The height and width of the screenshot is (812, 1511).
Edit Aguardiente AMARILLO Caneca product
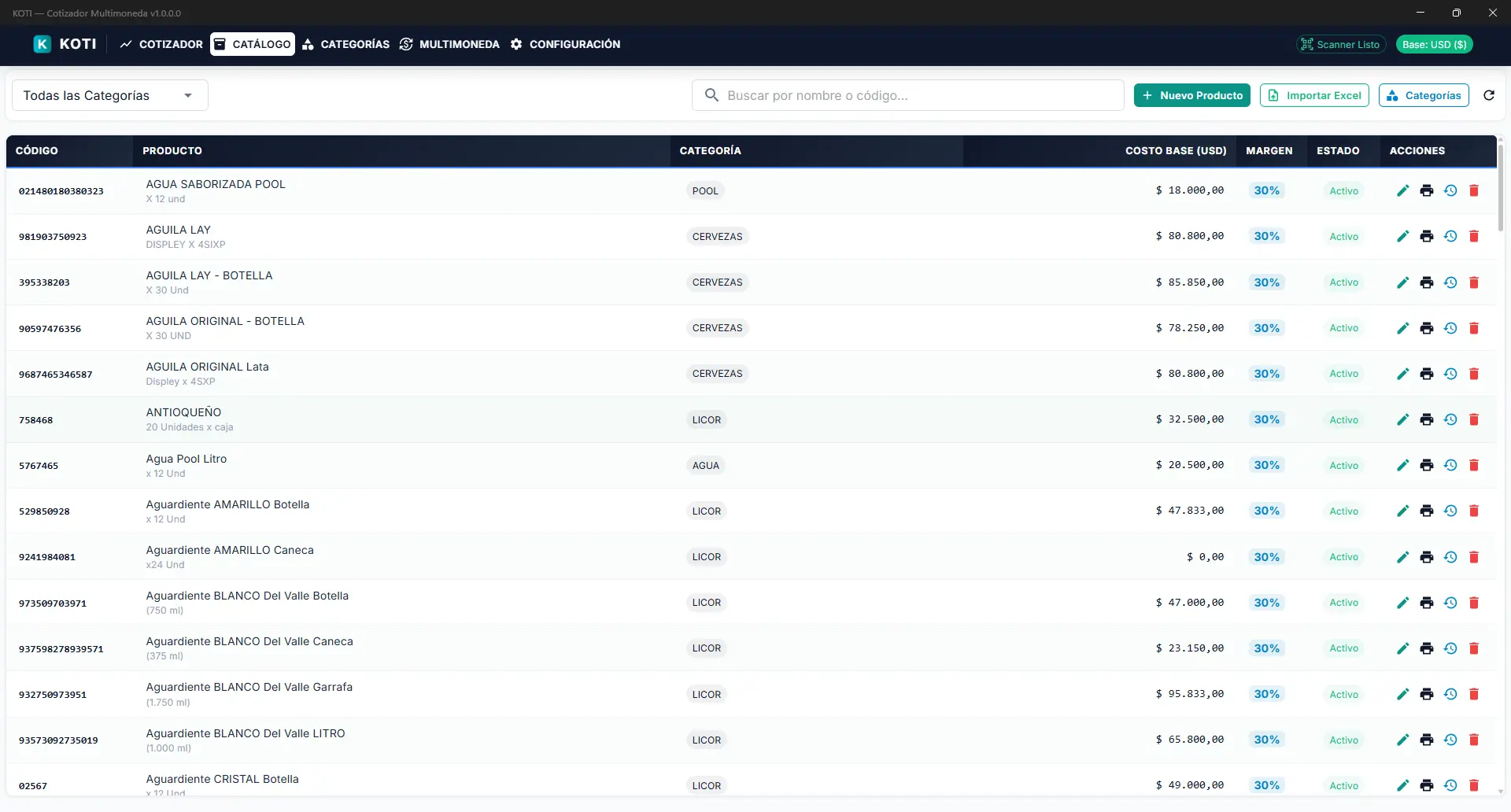[1402, 557]
